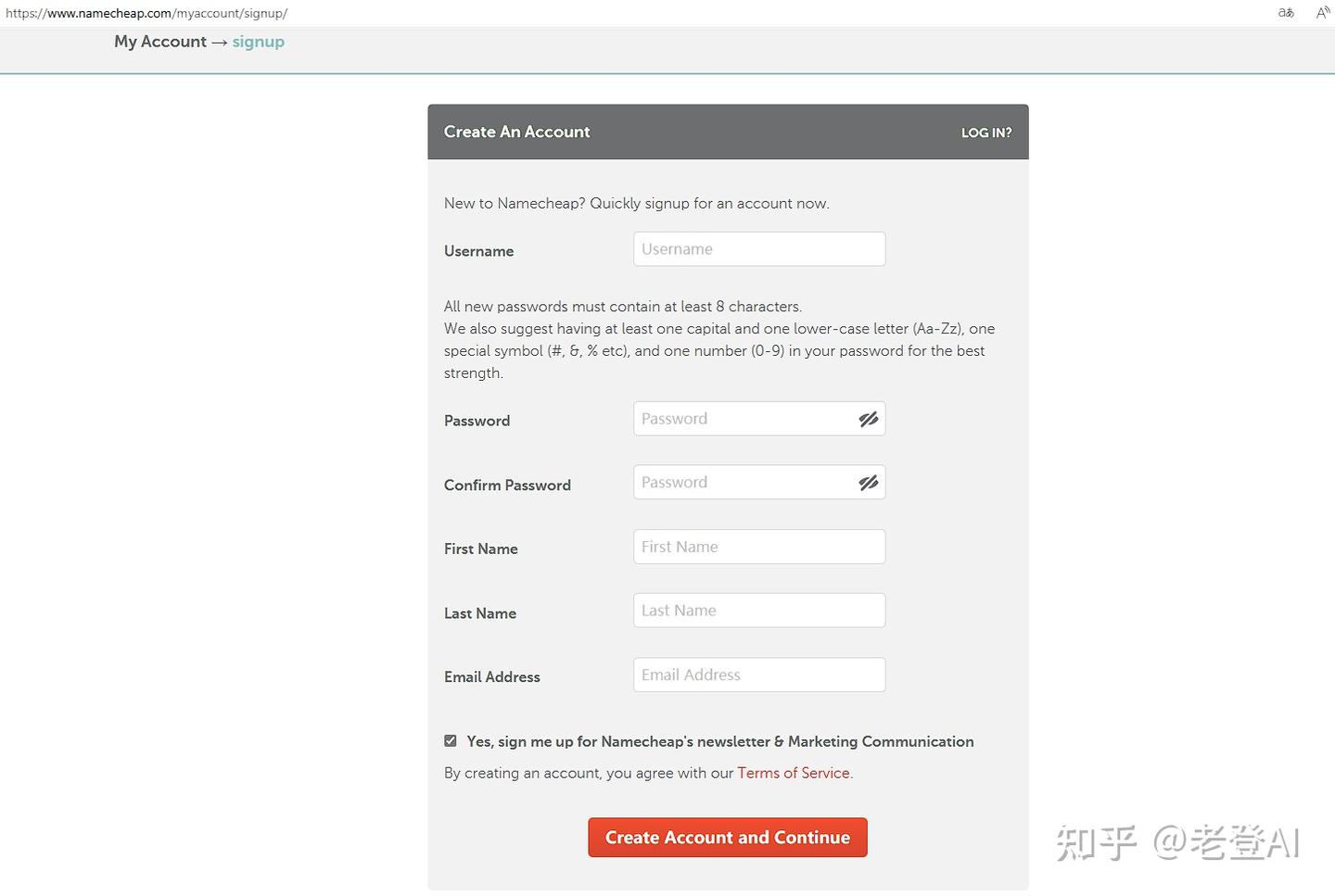Viewport: 1335px width, 896px height.
Task: Click the Create An Account heading
Action: coord(516,132)
